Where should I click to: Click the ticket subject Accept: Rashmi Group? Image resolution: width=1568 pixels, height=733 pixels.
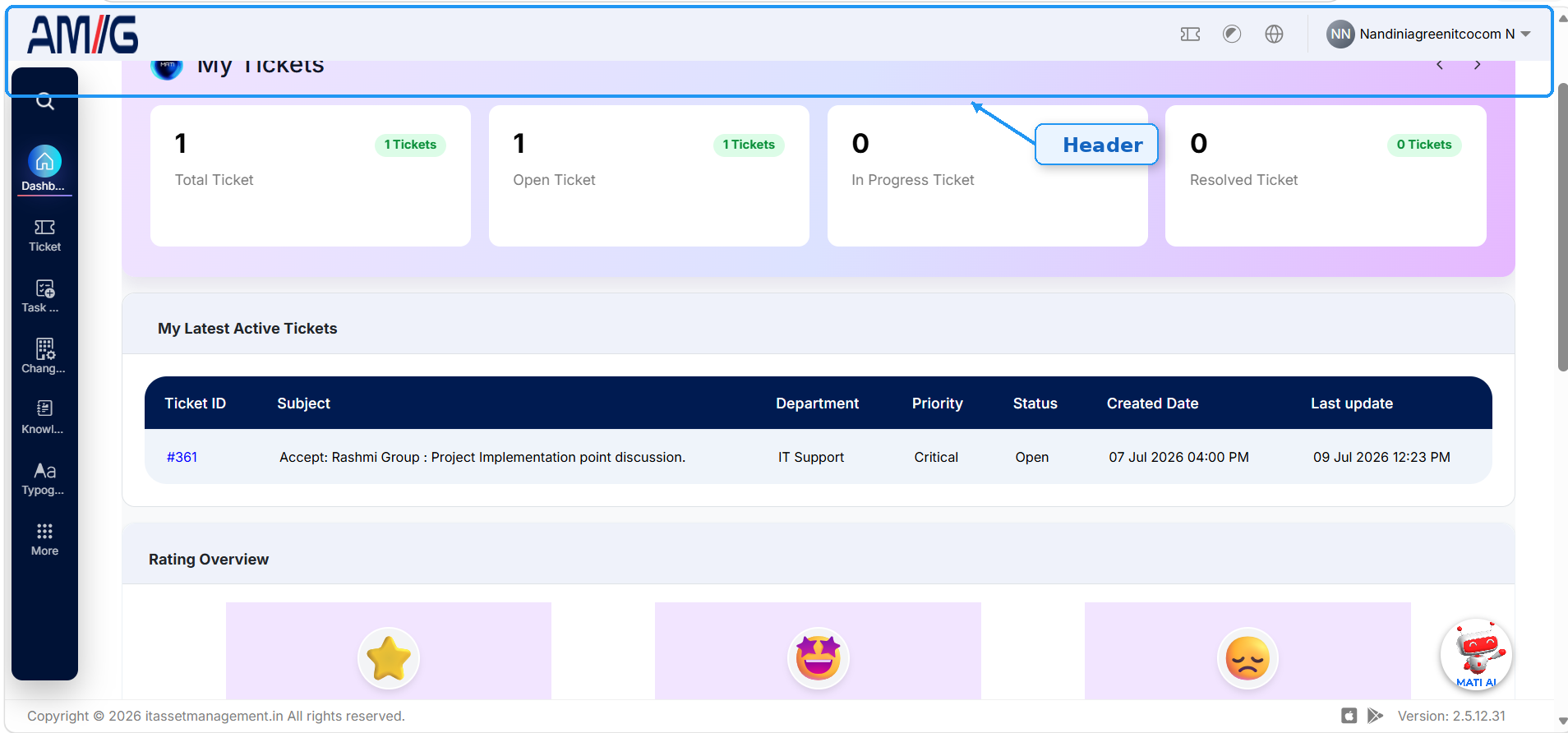pyautogui.click(x=482, y=457)
